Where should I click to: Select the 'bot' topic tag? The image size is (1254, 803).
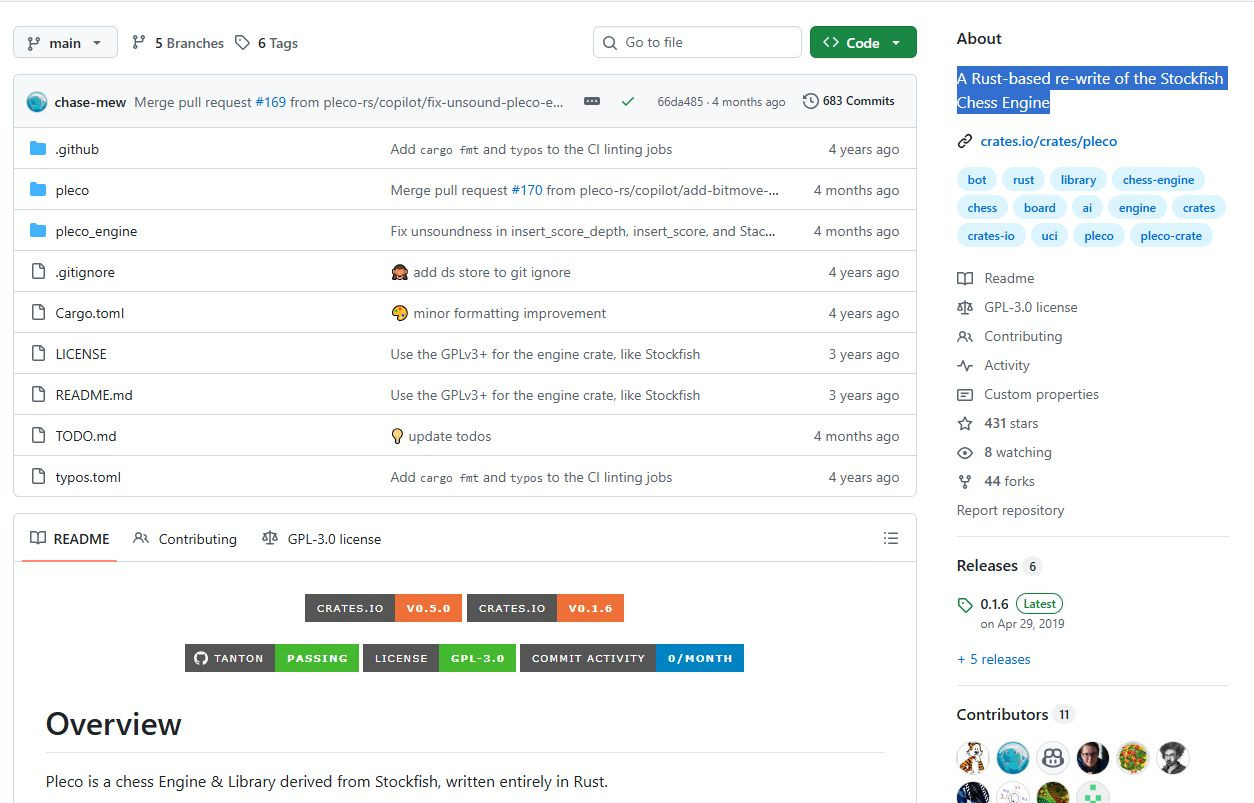pyautogui.click(x=977, y=180)
